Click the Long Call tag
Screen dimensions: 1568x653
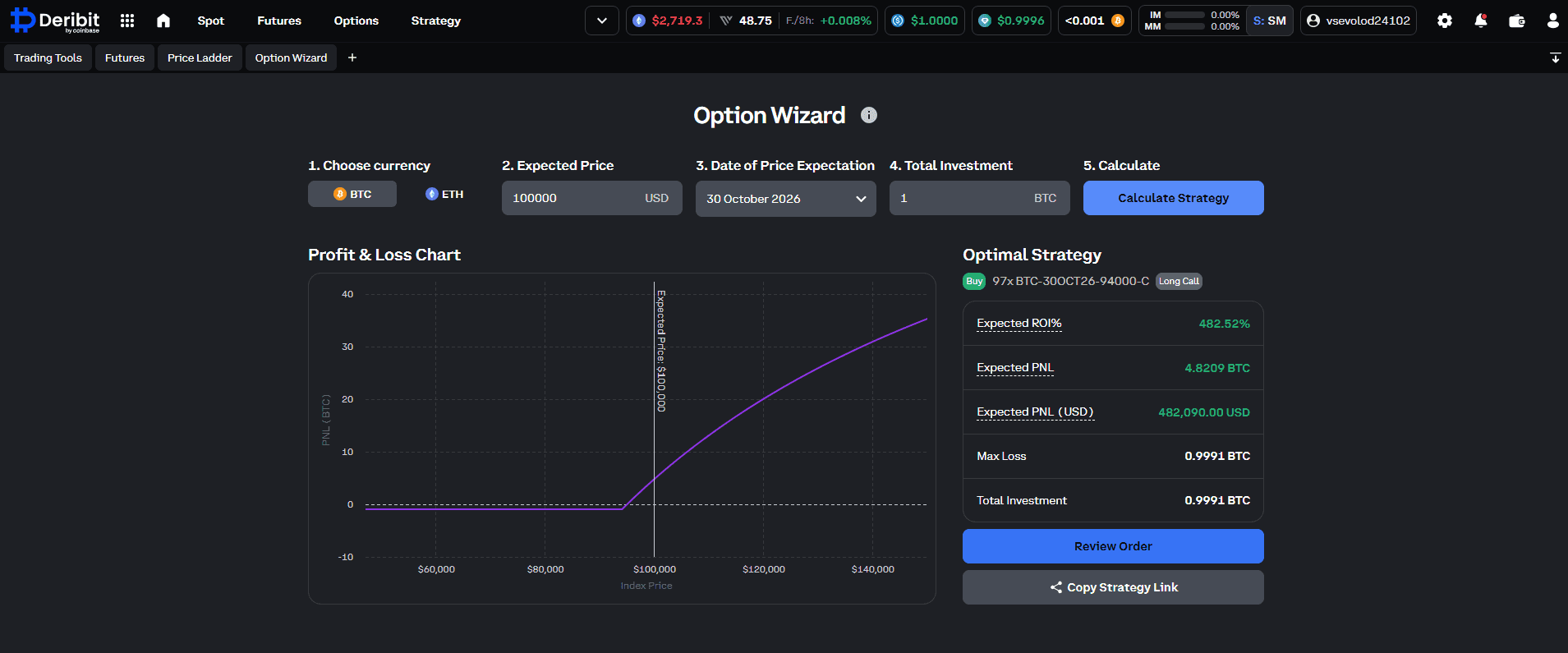click(1179, 281)
